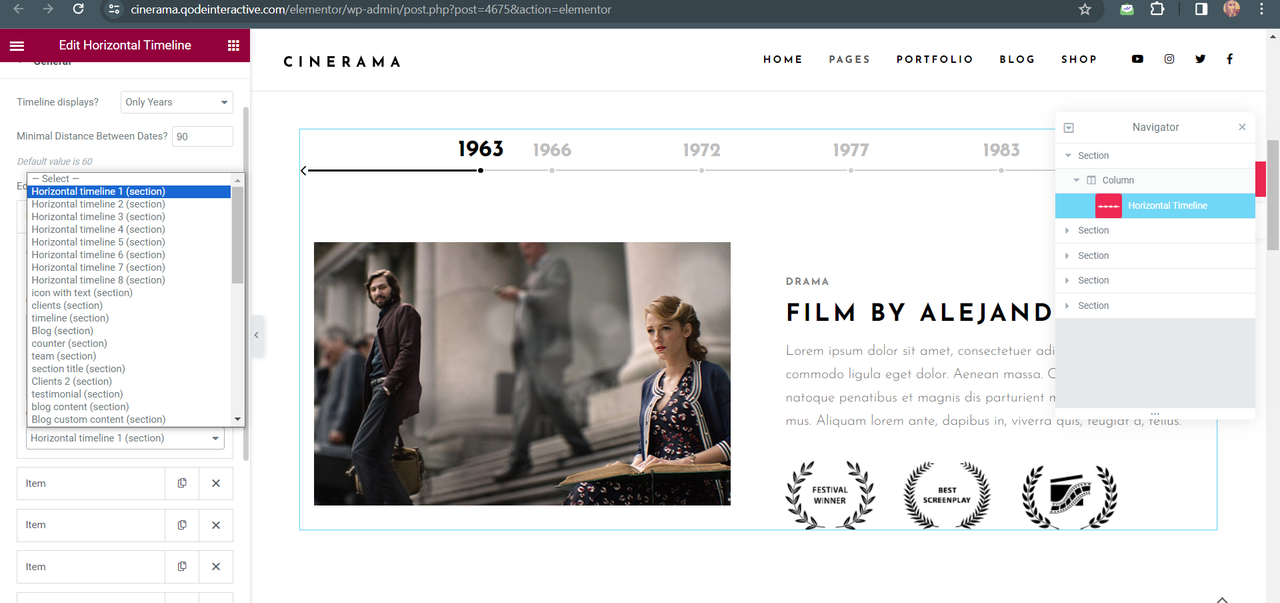Open the PAGES nav link

coord(849,59)
